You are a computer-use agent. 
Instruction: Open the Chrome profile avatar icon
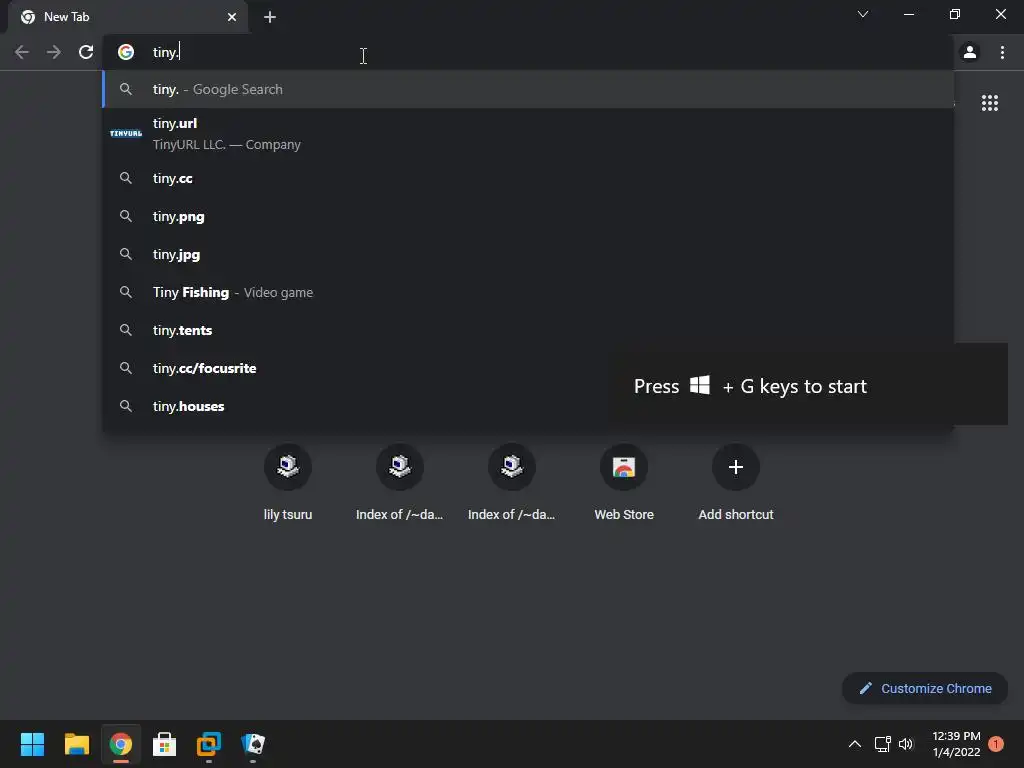click(x=970, y=52)
